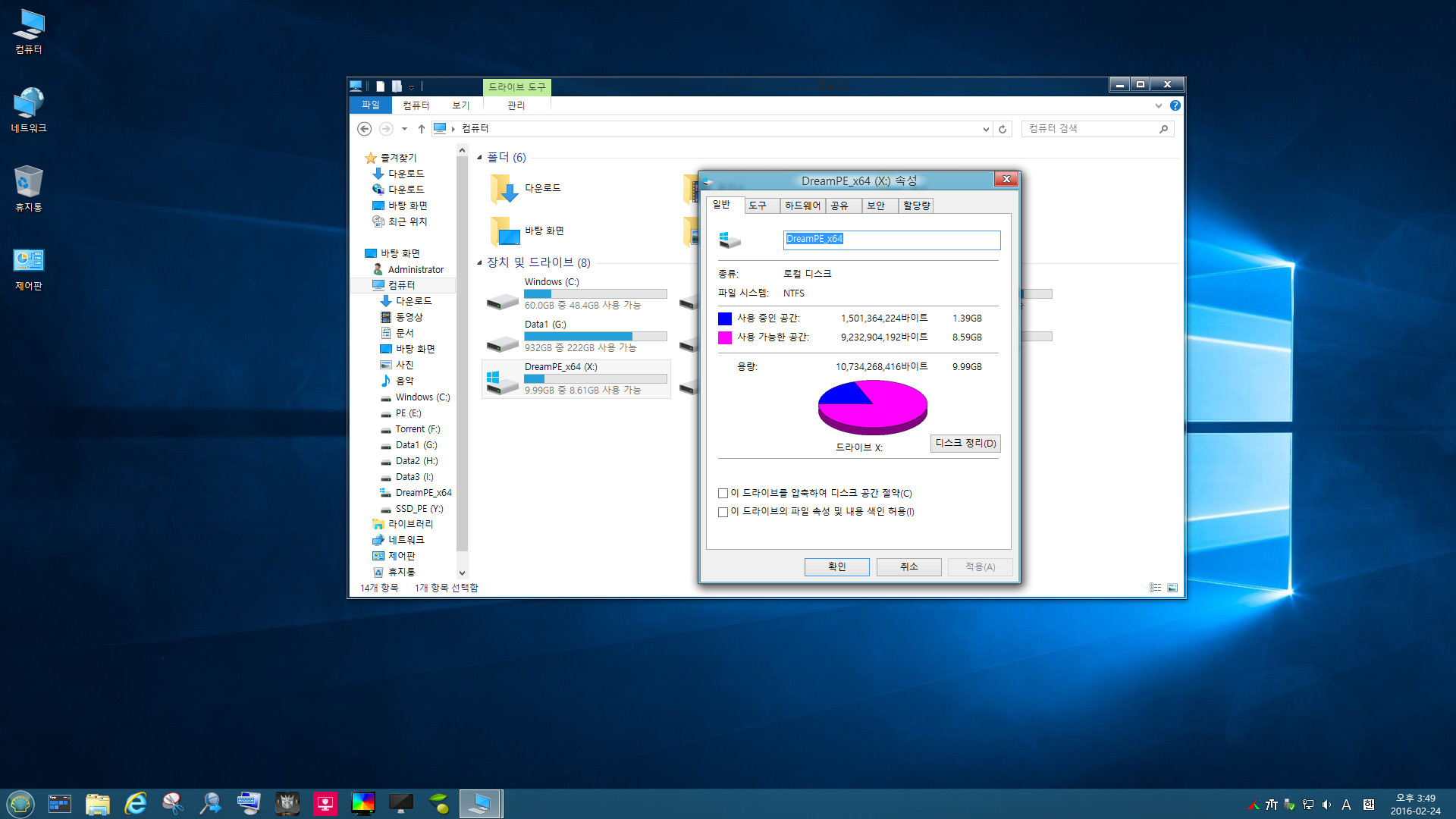
Task: Refresh the Explorer address bar
Action: click(x=1003, y=129)
